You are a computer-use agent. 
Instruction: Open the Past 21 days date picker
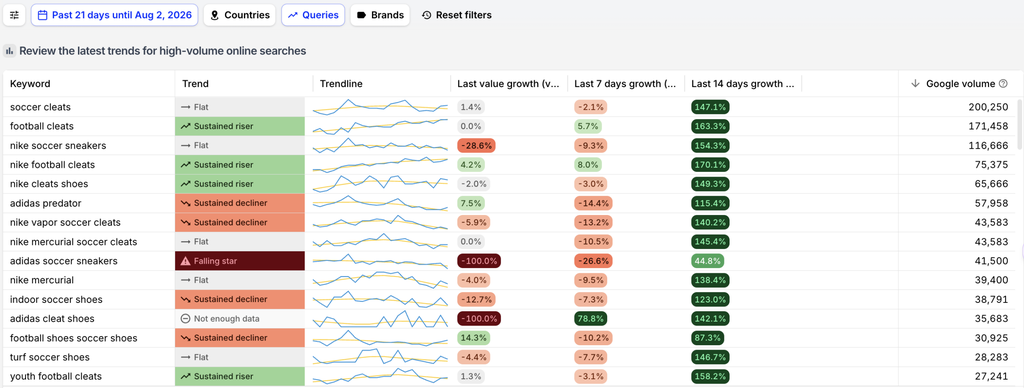(x=114, y=15)
